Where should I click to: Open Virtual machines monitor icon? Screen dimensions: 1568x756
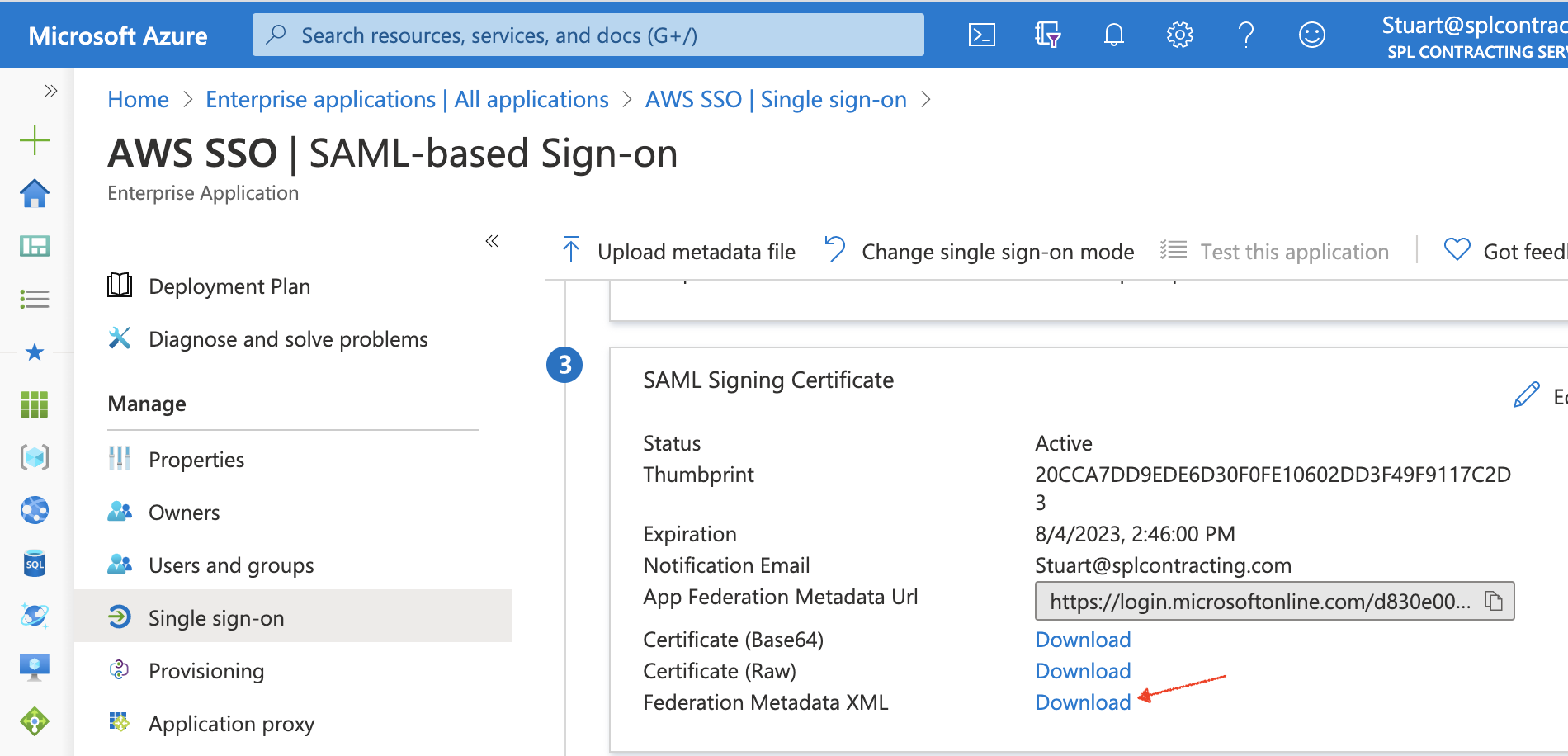pyautogui.click(x=35, y=667)
